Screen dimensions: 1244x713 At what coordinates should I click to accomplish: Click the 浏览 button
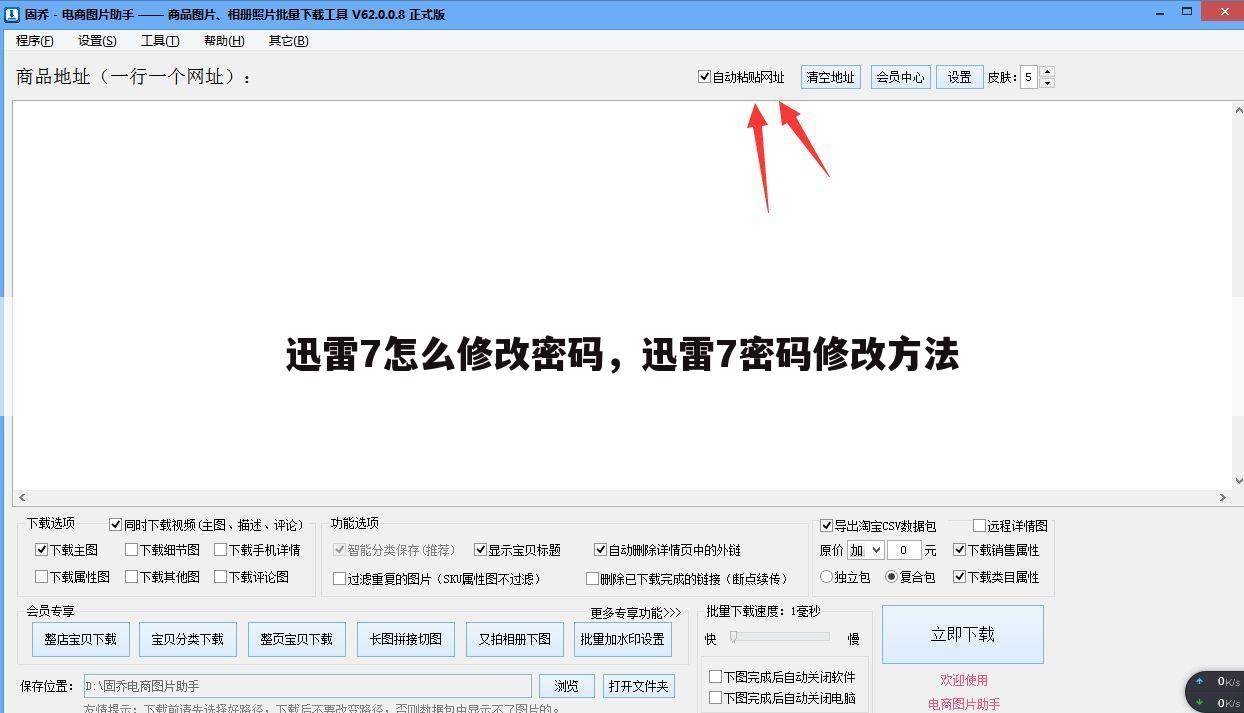tap(567, 686)
